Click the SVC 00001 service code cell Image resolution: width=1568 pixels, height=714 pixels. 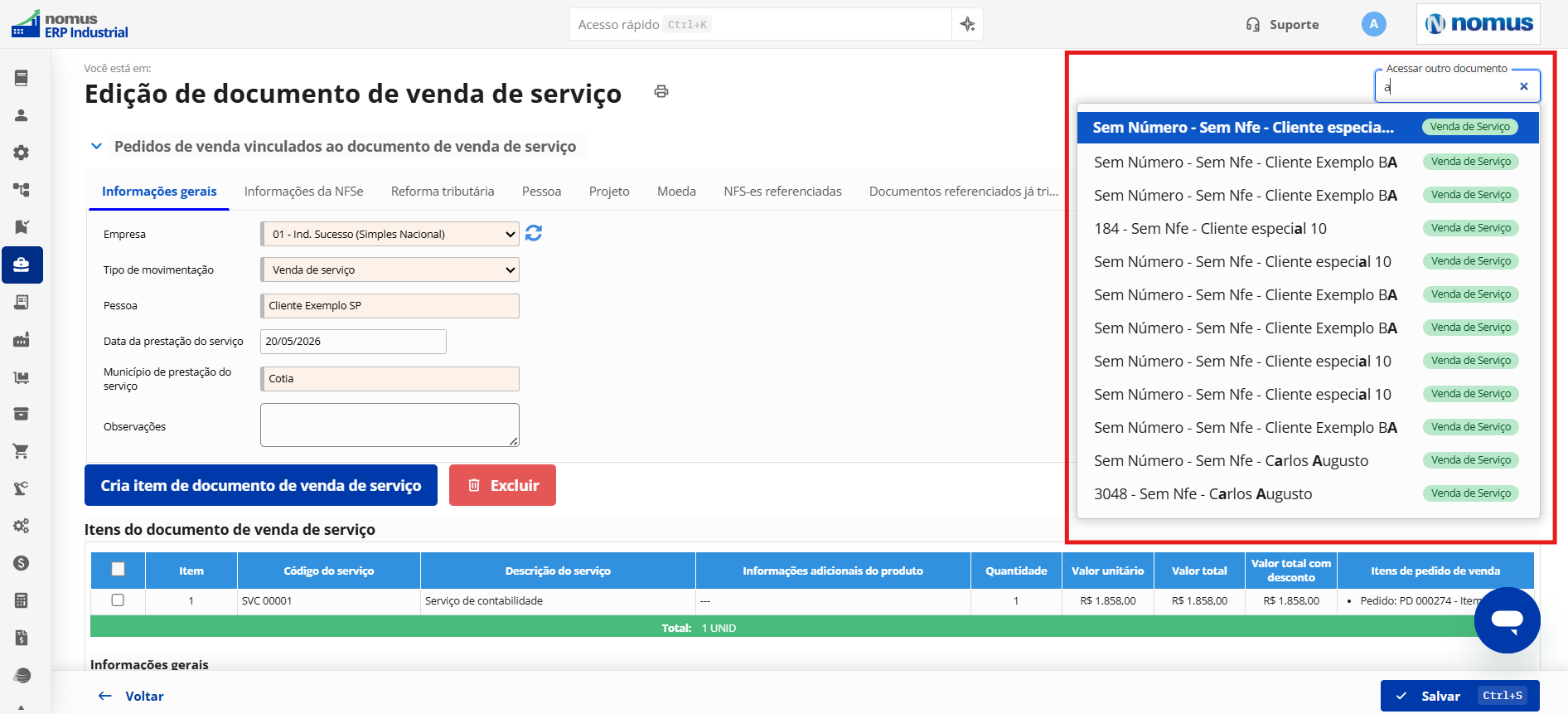coord(329,600)
